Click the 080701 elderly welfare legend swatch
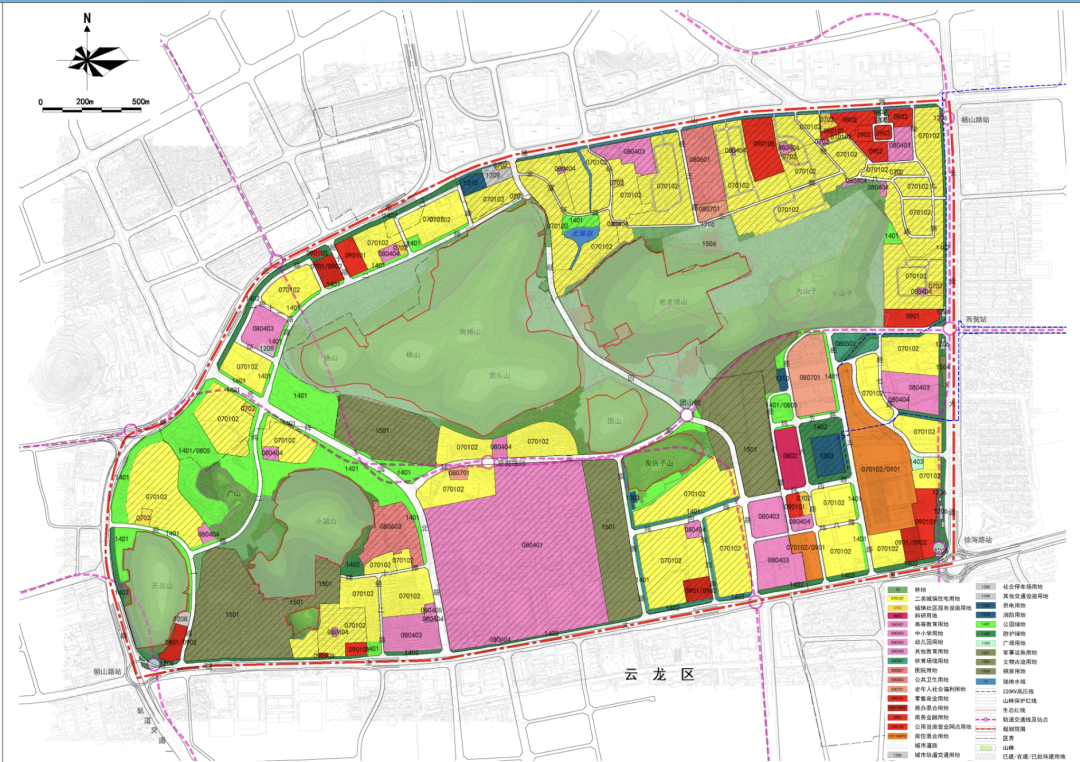1080x762 pixels. click(897, 689)
